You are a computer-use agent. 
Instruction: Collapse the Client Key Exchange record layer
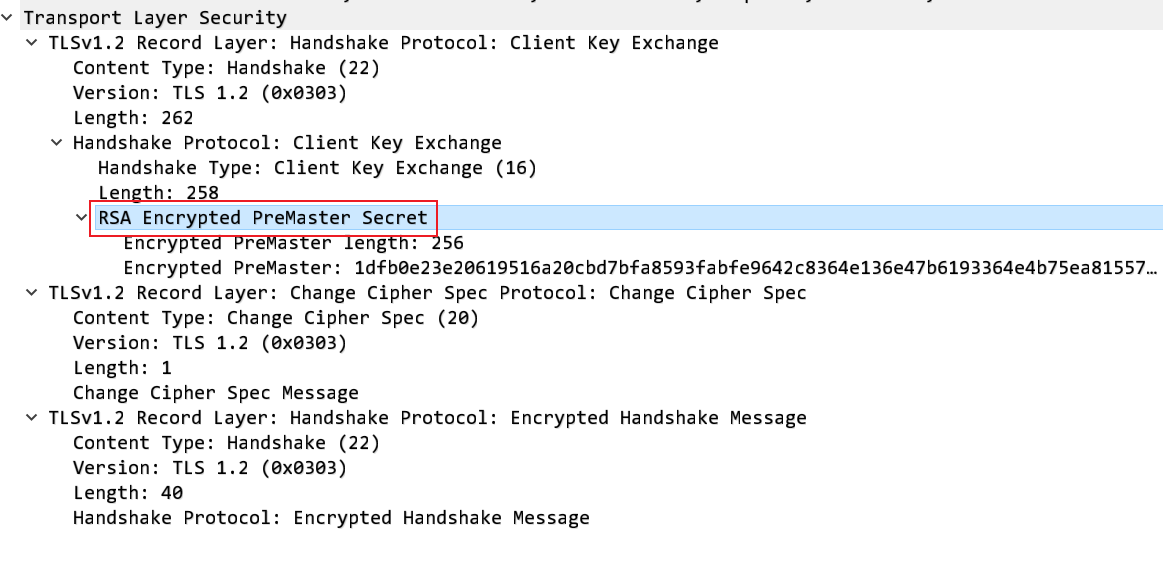coord(33,43)
